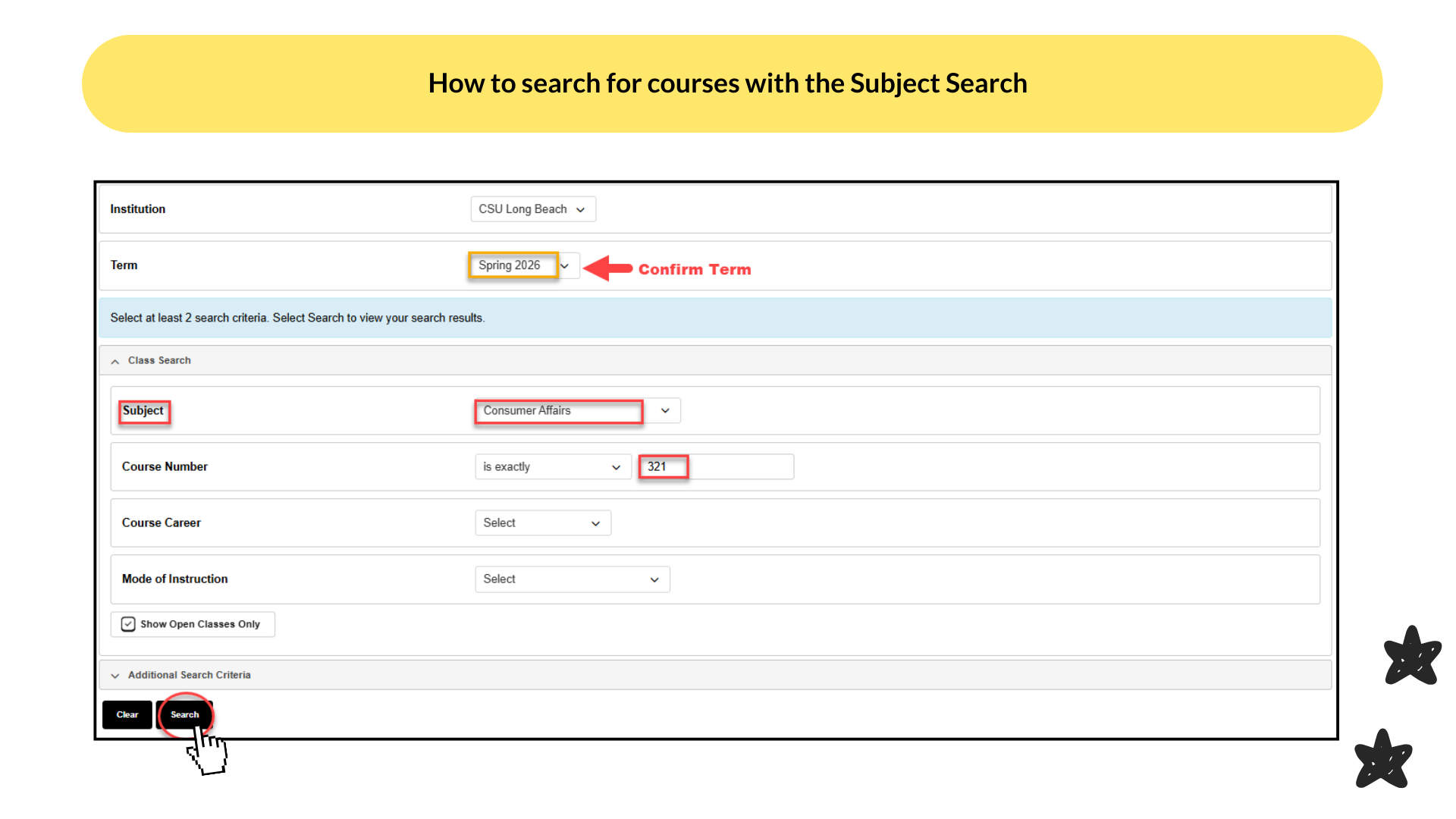Click the chevron on the 'is exactly' dropdown
The width and height of the screenshot is (1456, 819).
pos(615,466)
